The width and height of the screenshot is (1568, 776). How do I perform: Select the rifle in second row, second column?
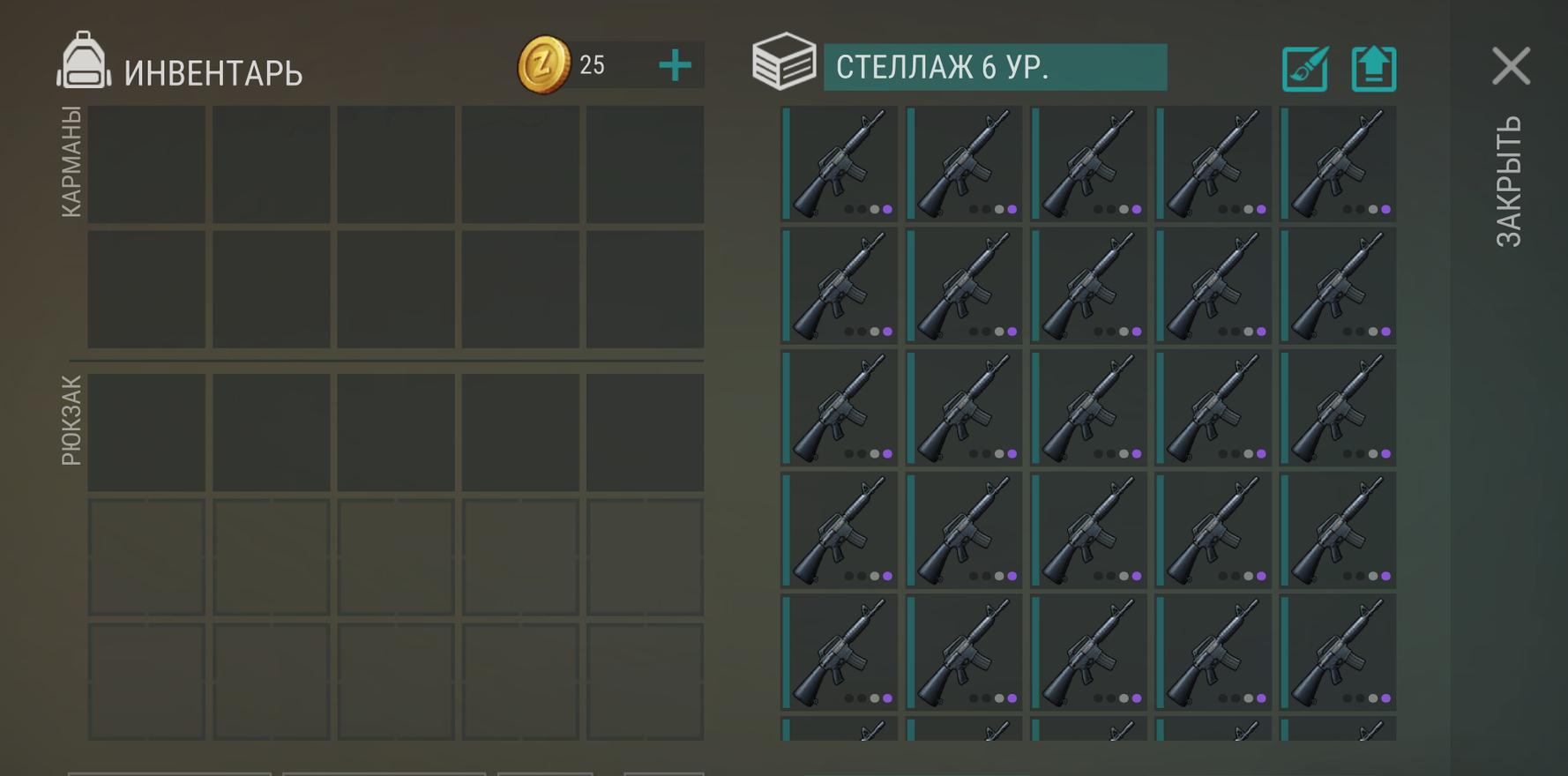tap(964, 286)
